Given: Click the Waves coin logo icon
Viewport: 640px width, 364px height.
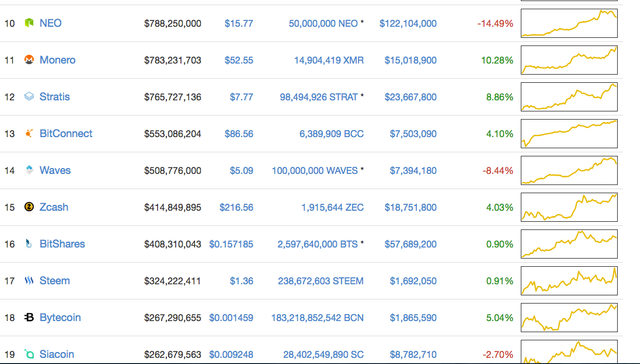Looking at the screenshot, I should click(x=29, y=170).
